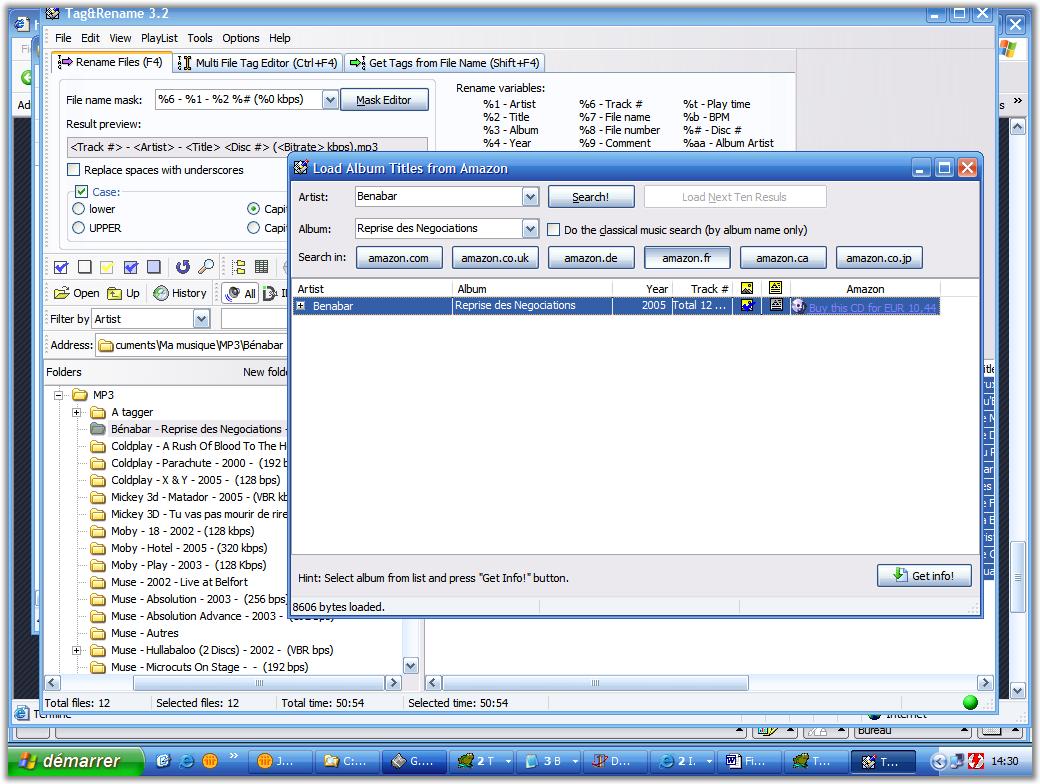Click the refresh arrow toolbar icon
1040x784 pixels.
click(x=182, y=267)
